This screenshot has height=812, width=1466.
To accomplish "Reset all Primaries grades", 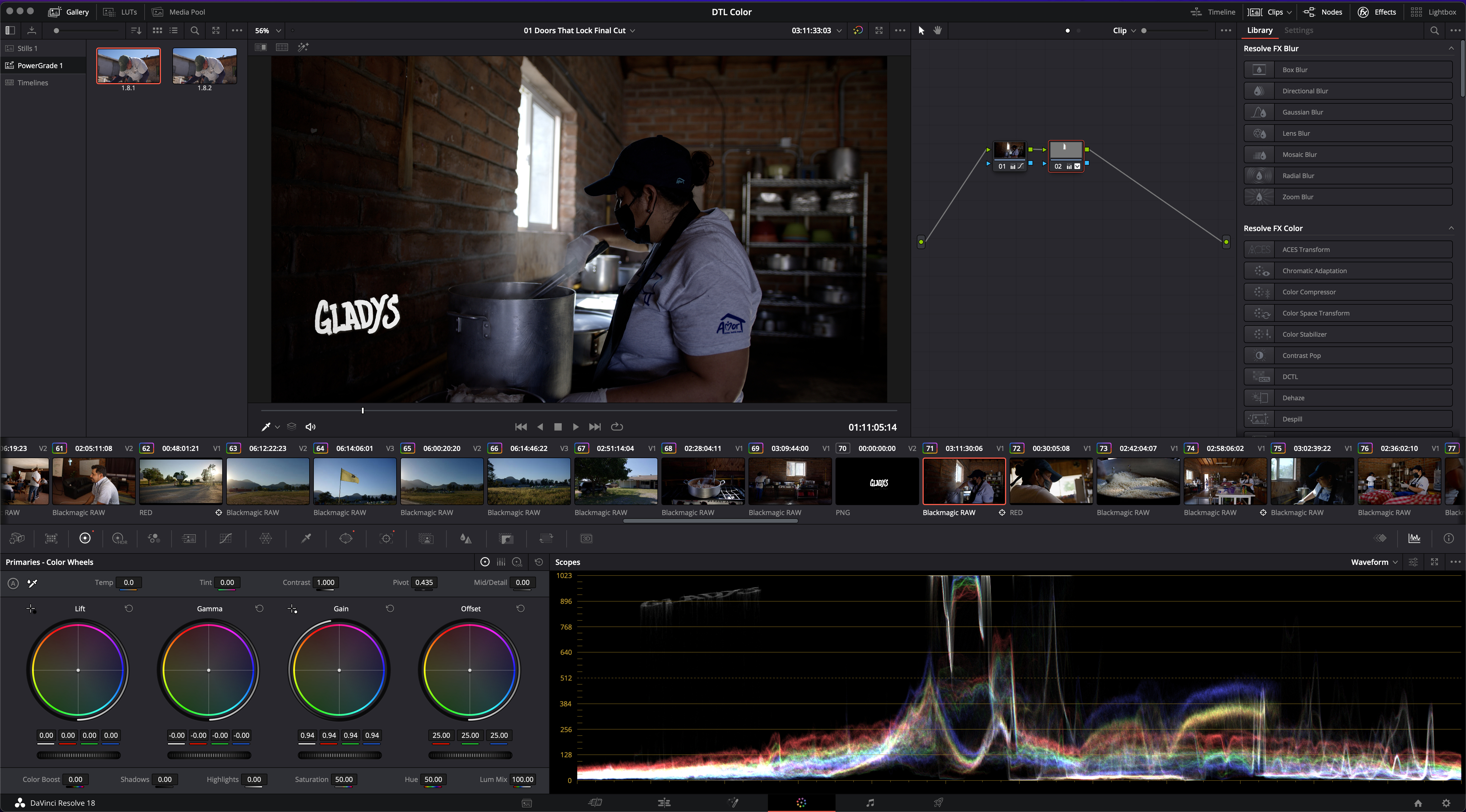I will 539,562.
